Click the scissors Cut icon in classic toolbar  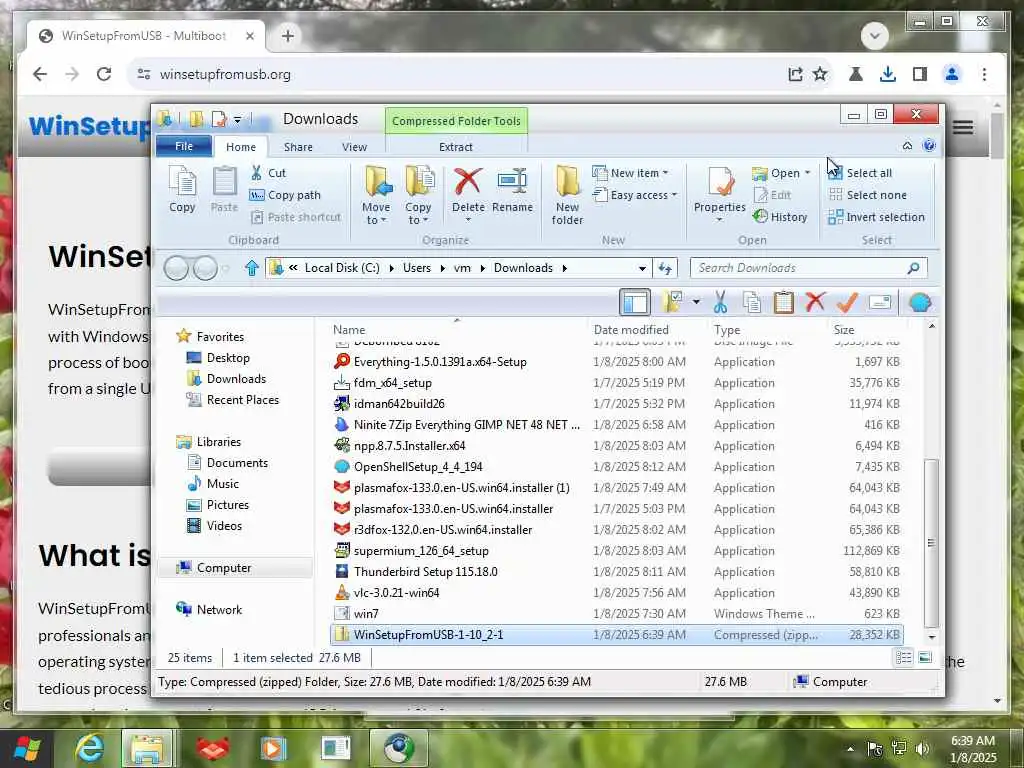pos(720,302)
